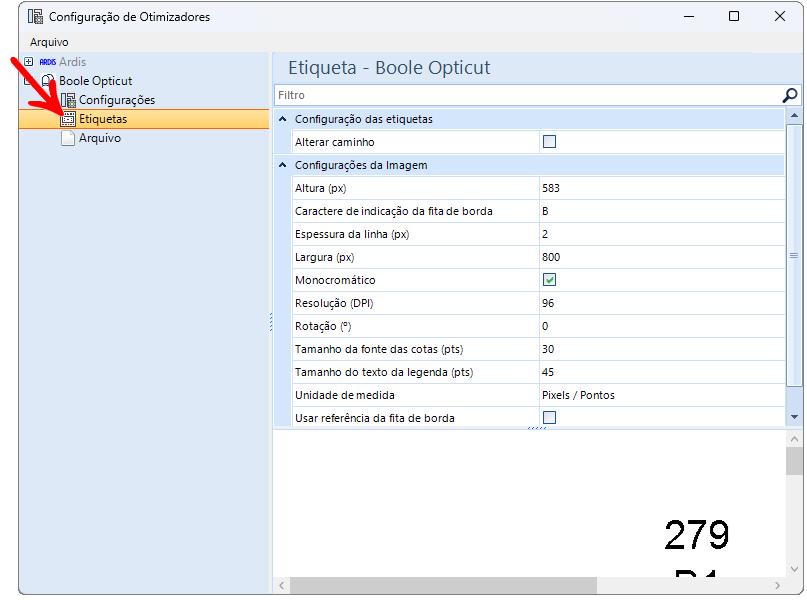Click preview vertical scrollbar thumb
Viewport: 807px width, 600px height.
click(x=794, y=461)
